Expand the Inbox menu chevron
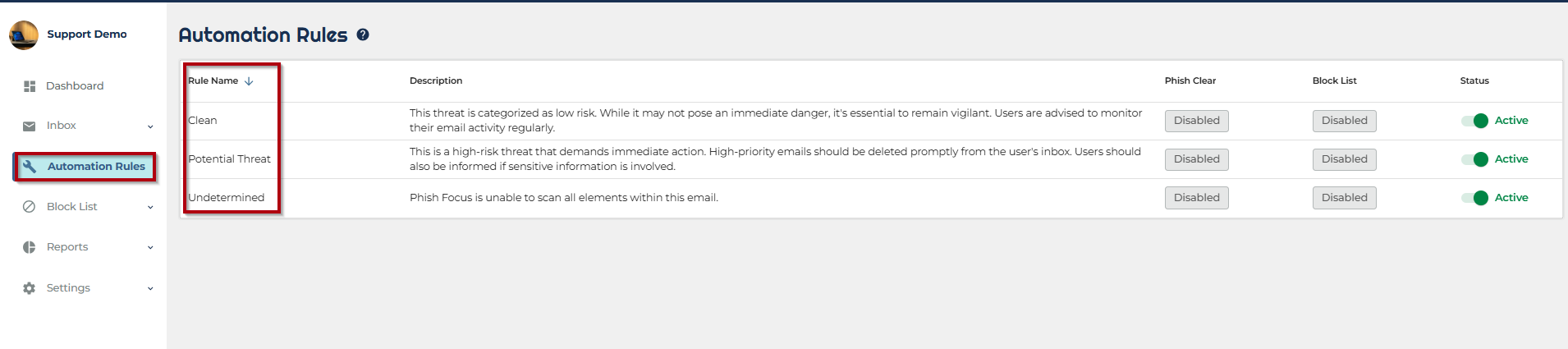Screen dimensions: 1568x349 click(150, 126)
